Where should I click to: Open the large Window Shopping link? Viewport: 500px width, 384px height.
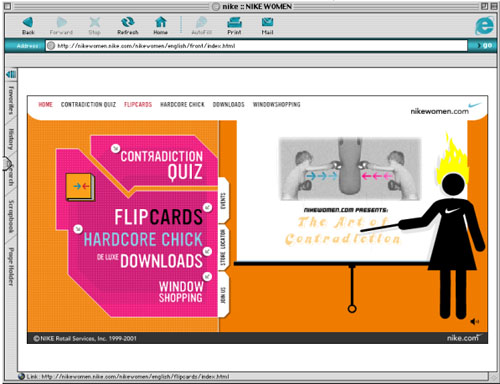coord(181,292)
